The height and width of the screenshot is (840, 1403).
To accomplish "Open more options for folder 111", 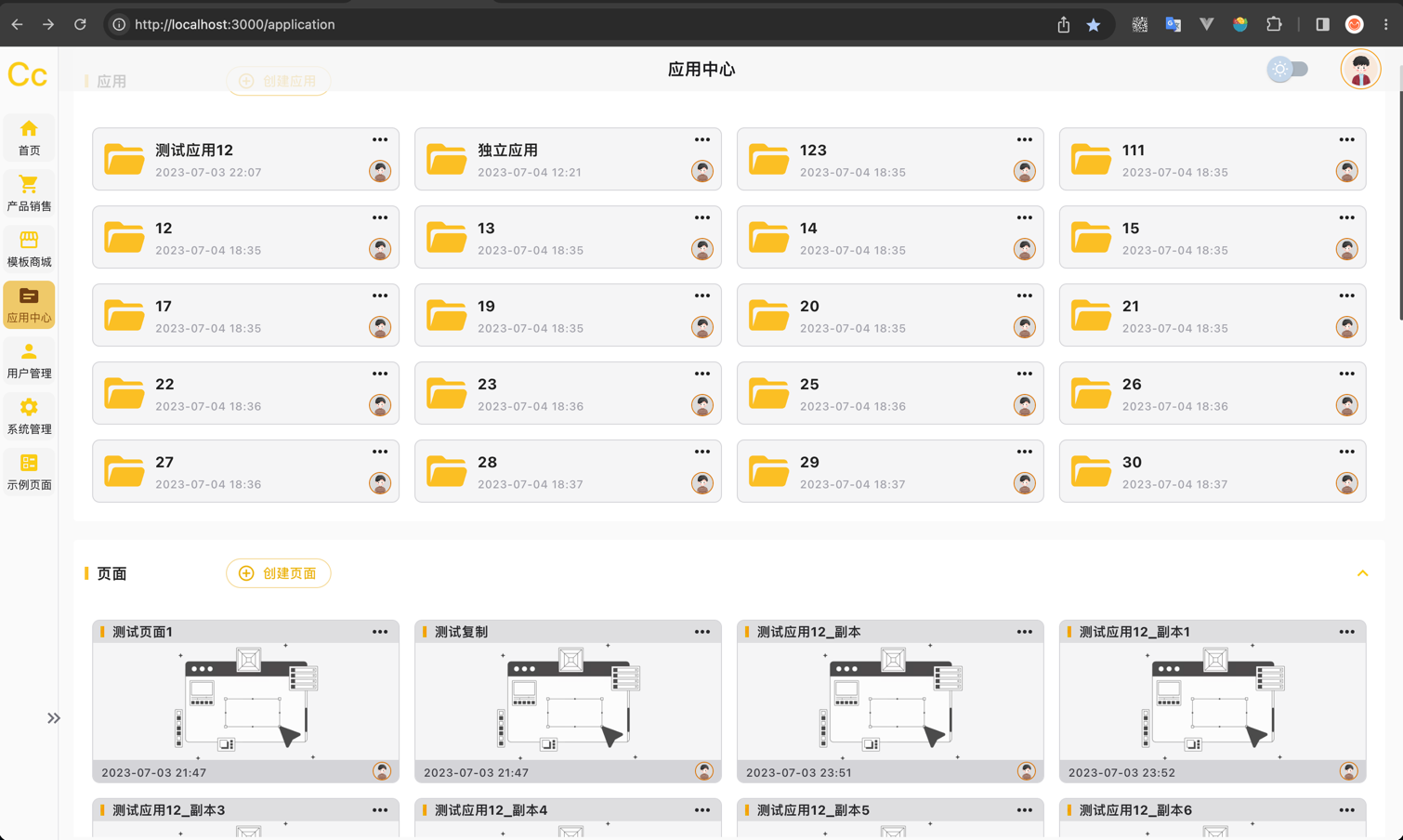I will (1347, 139).
